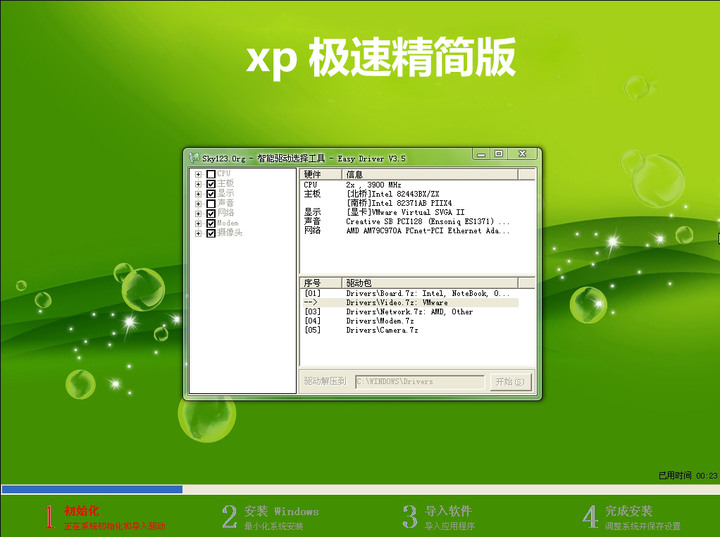Viewport: 720px width, 537px height.
Task: Click the [北桥]Intel 82443BX/ZX entry
Action: [x=393, y=194]
